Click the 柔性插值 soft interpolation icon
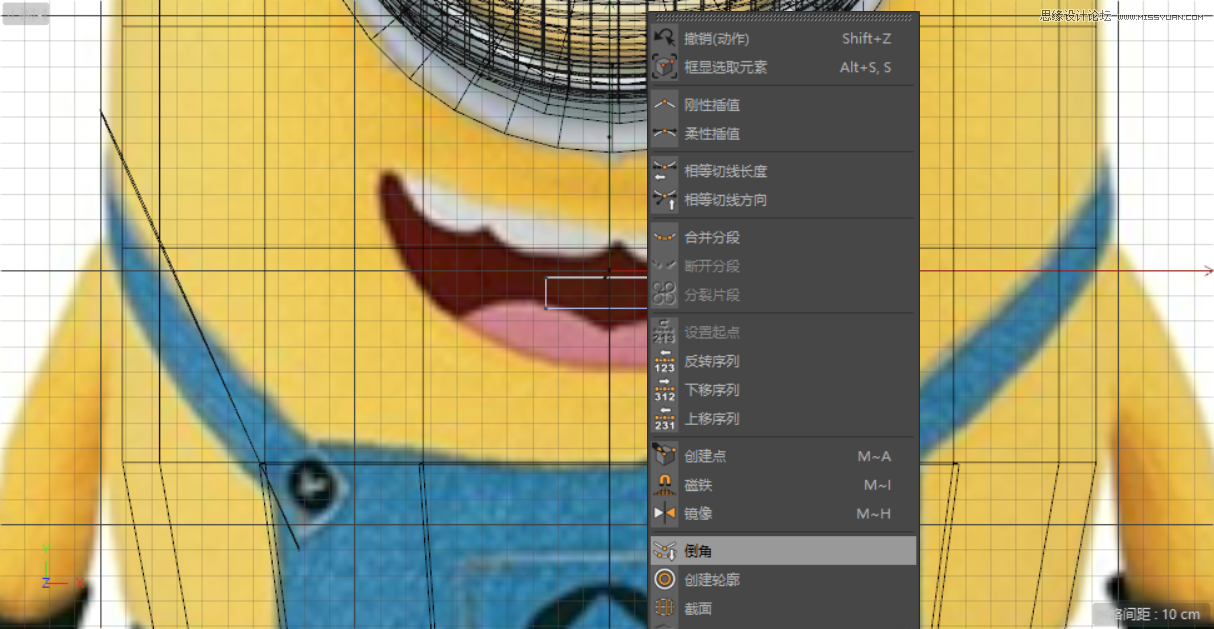1214x629 pixels. point(664,133)
